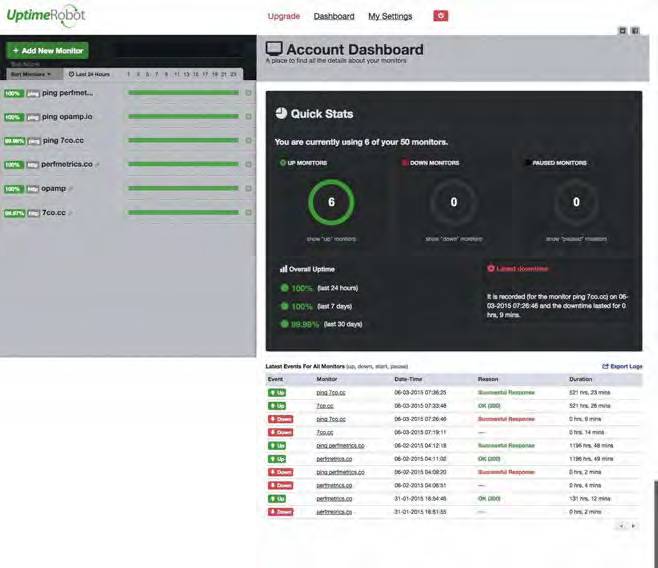The image size is (658, 568).
Task: Click uptime bar for sidebar ping 7co.cc
Action: pyautogui.click(x=183, y=141)
